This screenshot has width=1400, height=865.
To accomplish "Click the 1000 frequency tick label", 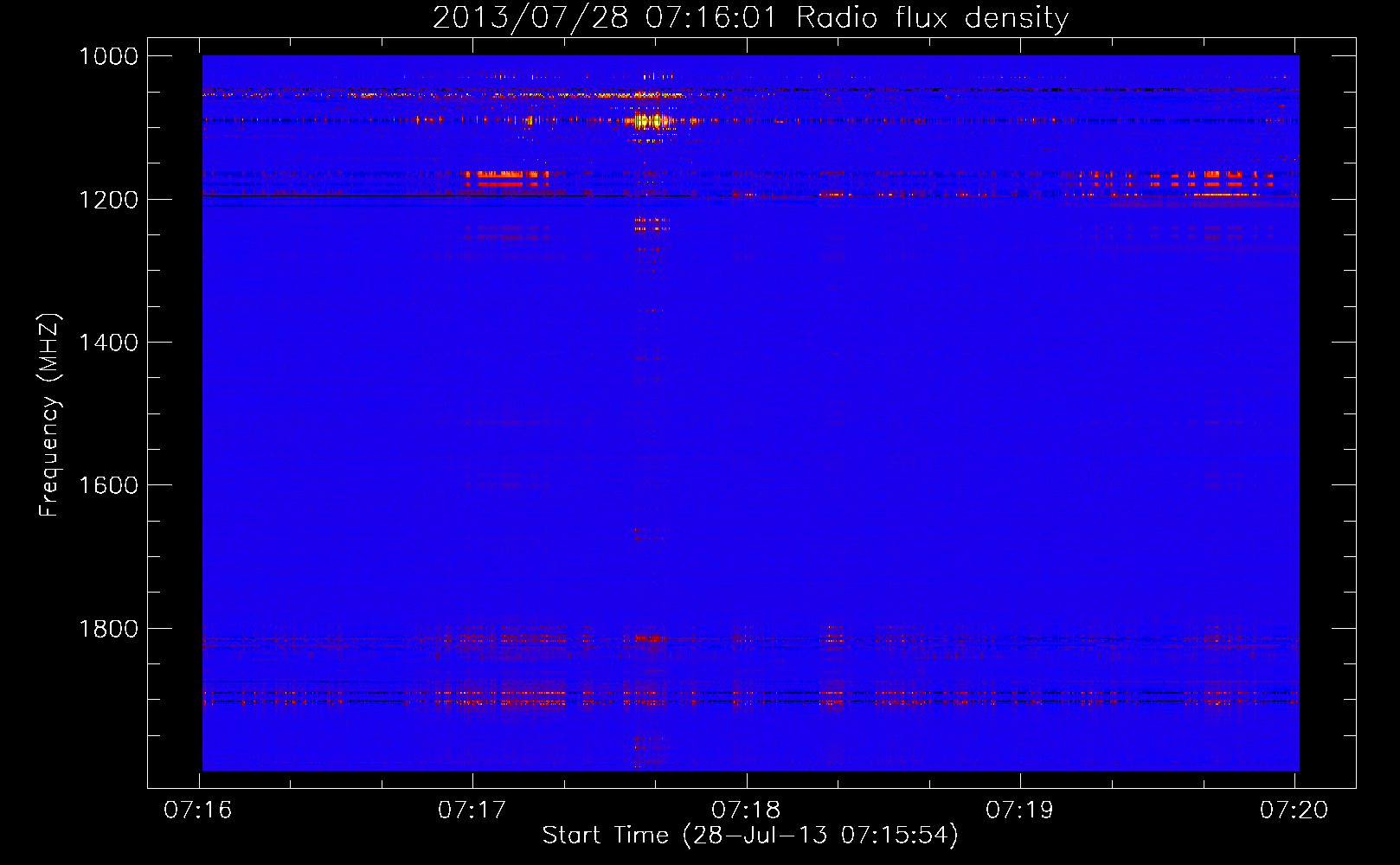I will (108, 56).
